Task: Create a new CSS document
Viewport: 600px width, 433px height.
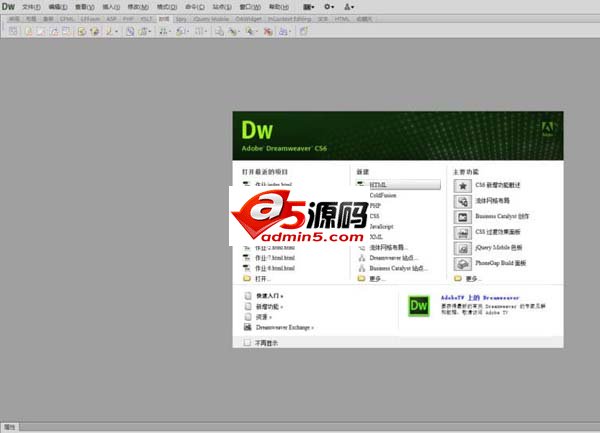Action: click(x=374, y=216)
